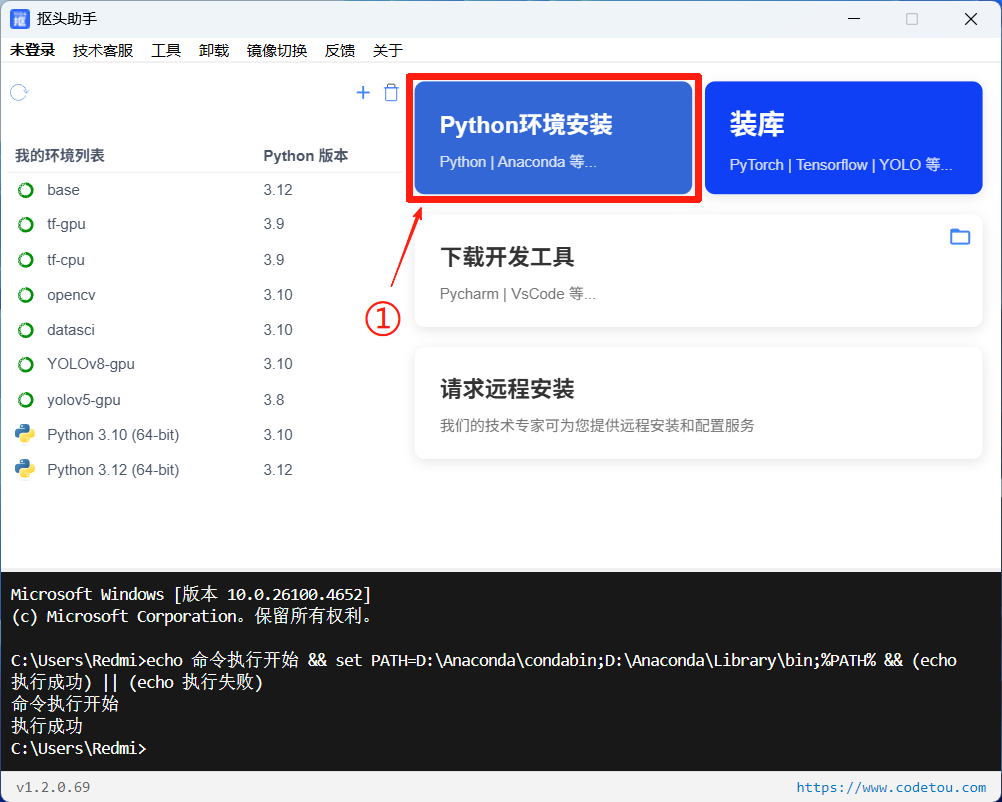Select Python 3.12 (64-bit) entry
Image resolution: width=1002 pixels, height=802 pixels.
(204, 470)
